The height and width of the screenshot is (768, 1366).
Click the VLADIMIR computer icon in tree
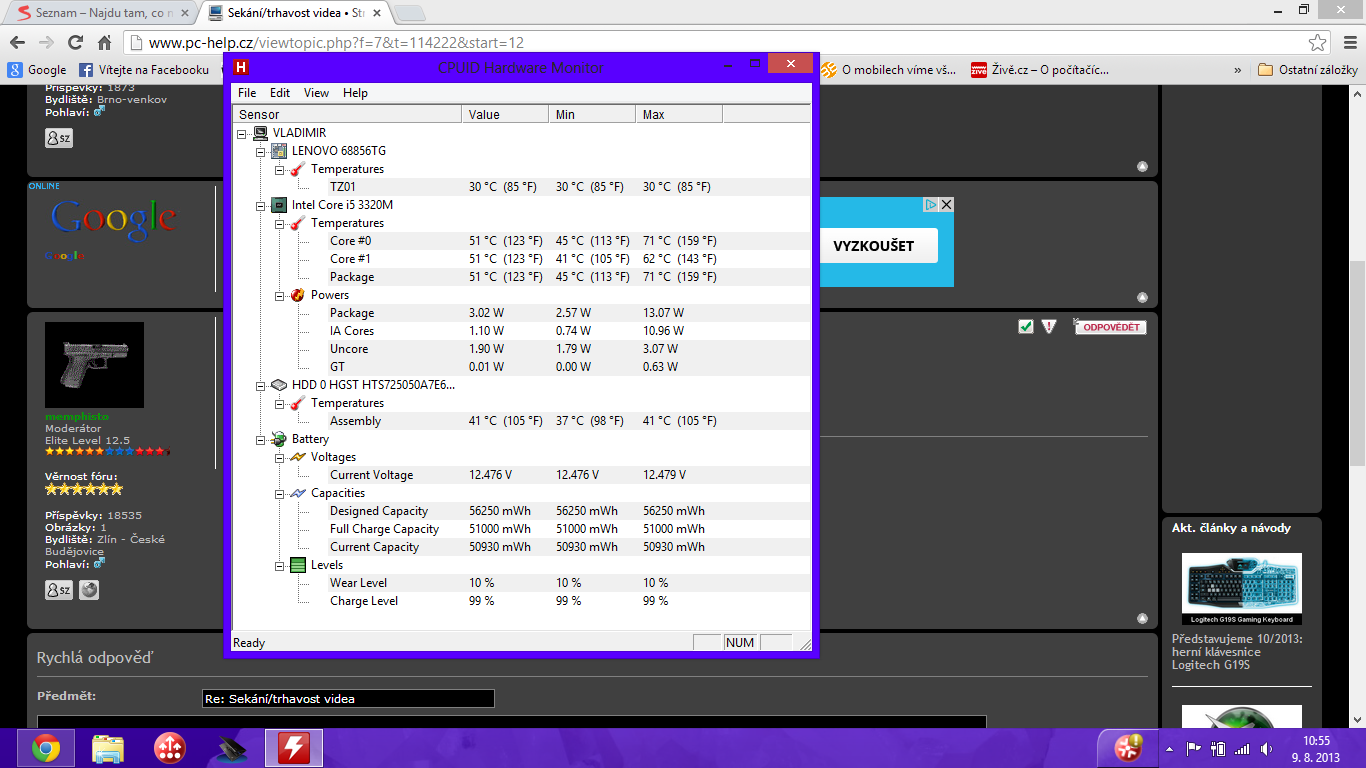point(260,133)
